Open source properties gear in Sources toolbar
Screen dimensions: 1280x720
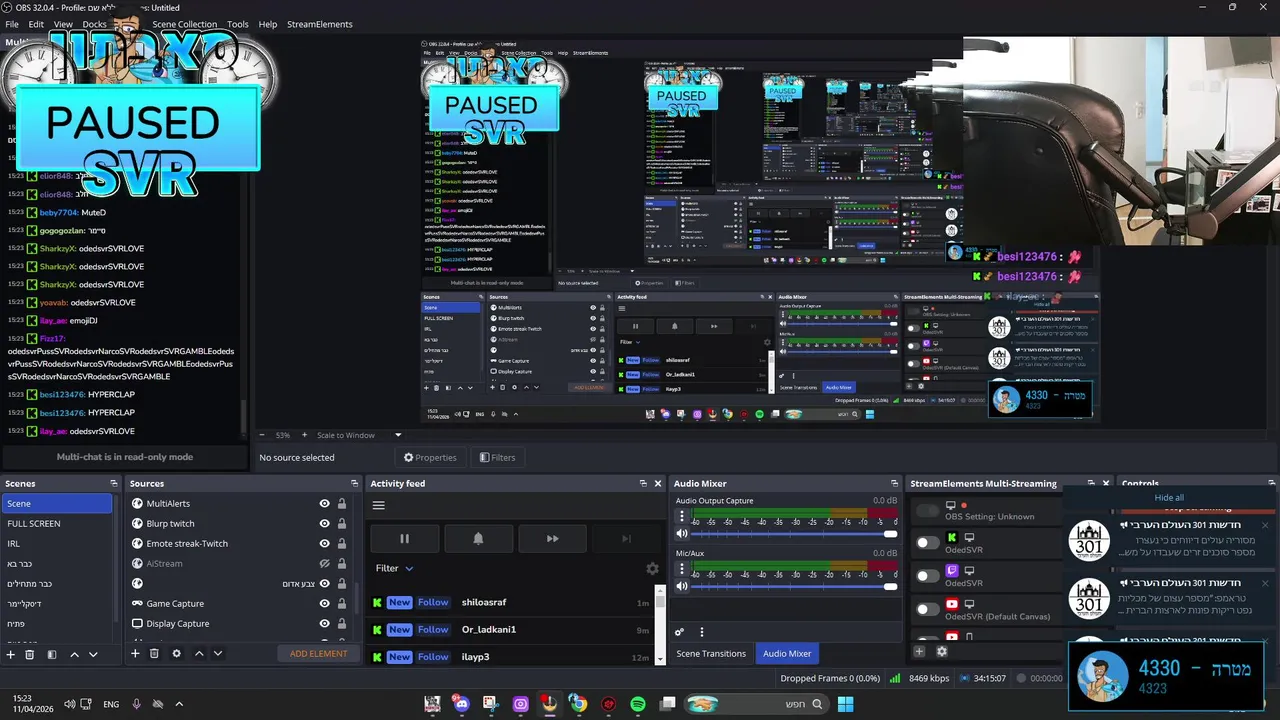click(177, 654)
